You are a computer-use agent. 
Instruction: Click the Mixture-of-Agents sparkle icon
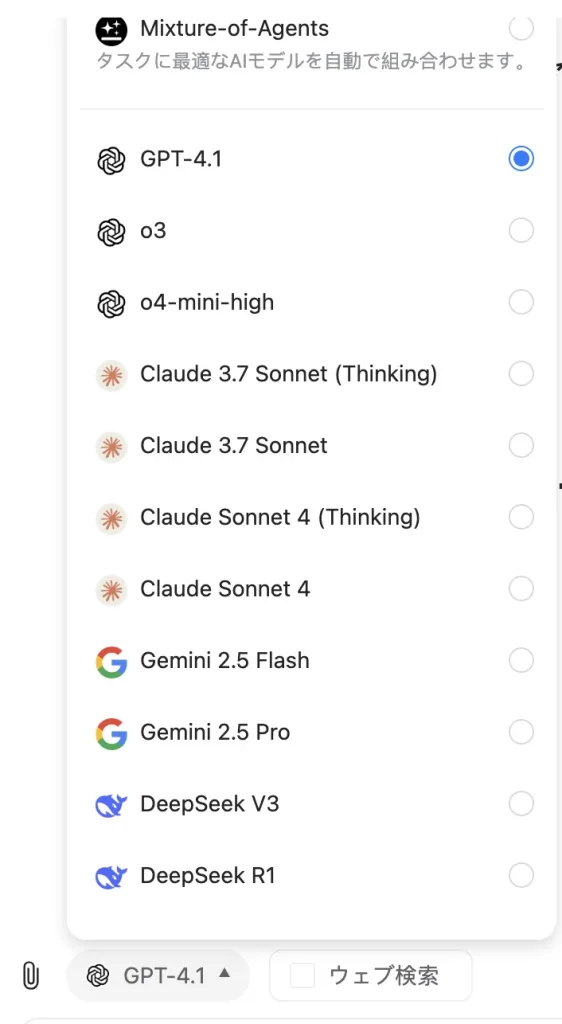click(x=111, y=30)
